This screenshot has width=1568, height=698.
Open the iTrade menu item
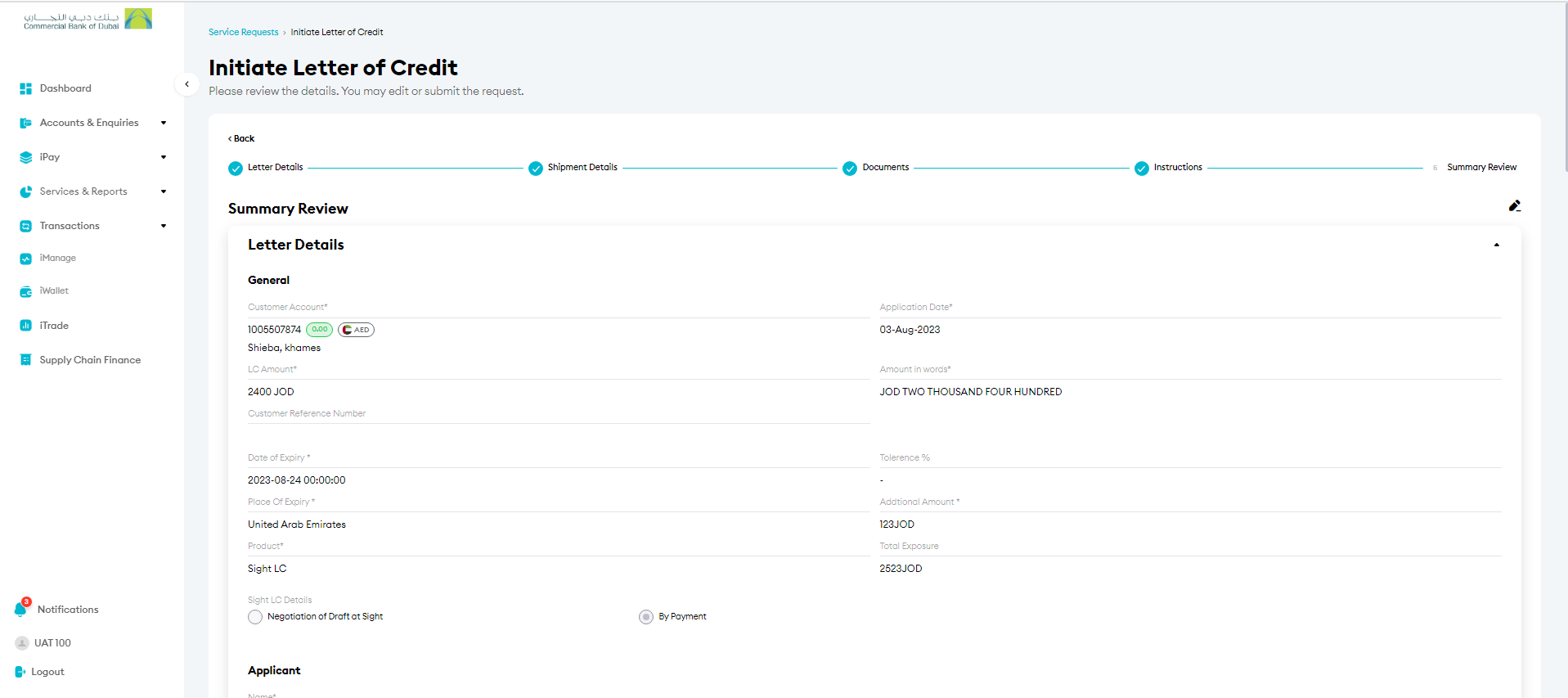coord(54,326)
